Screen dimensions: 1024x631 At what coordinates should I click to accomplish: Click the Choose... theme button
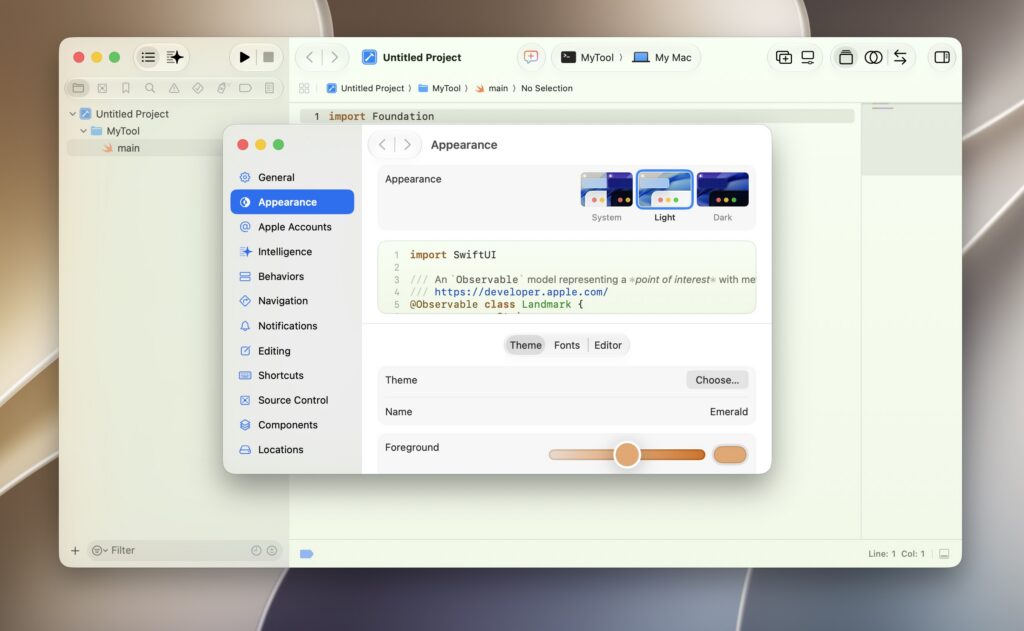tap(717, 380)
